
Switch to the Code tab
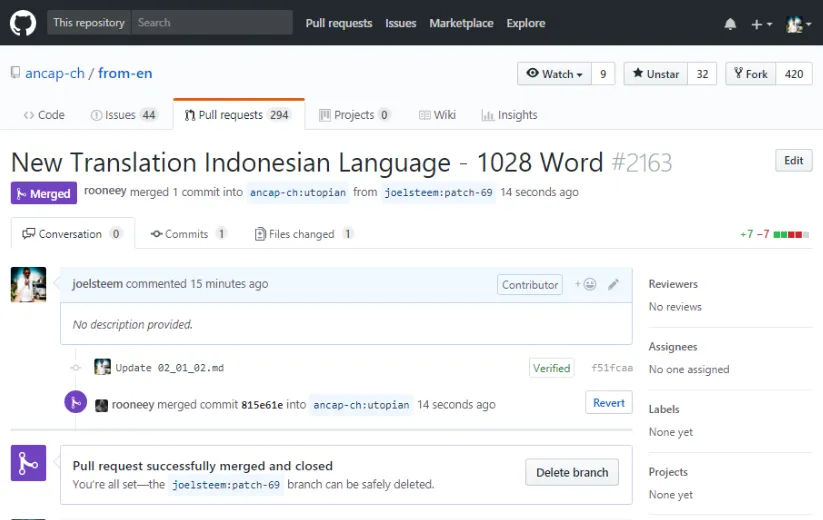pos(44,115)
